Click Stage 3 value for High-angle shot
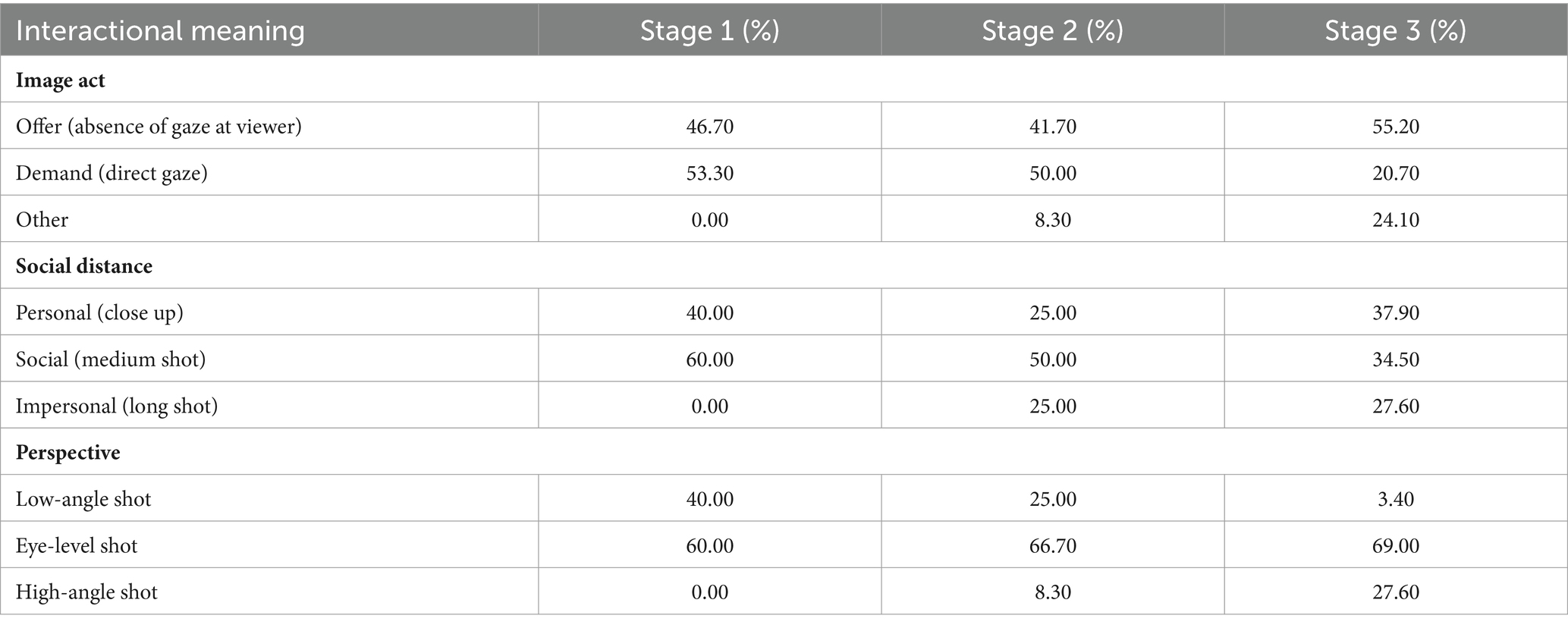The width and height of the screenshot is (1568, 628). pos(1395,592)
